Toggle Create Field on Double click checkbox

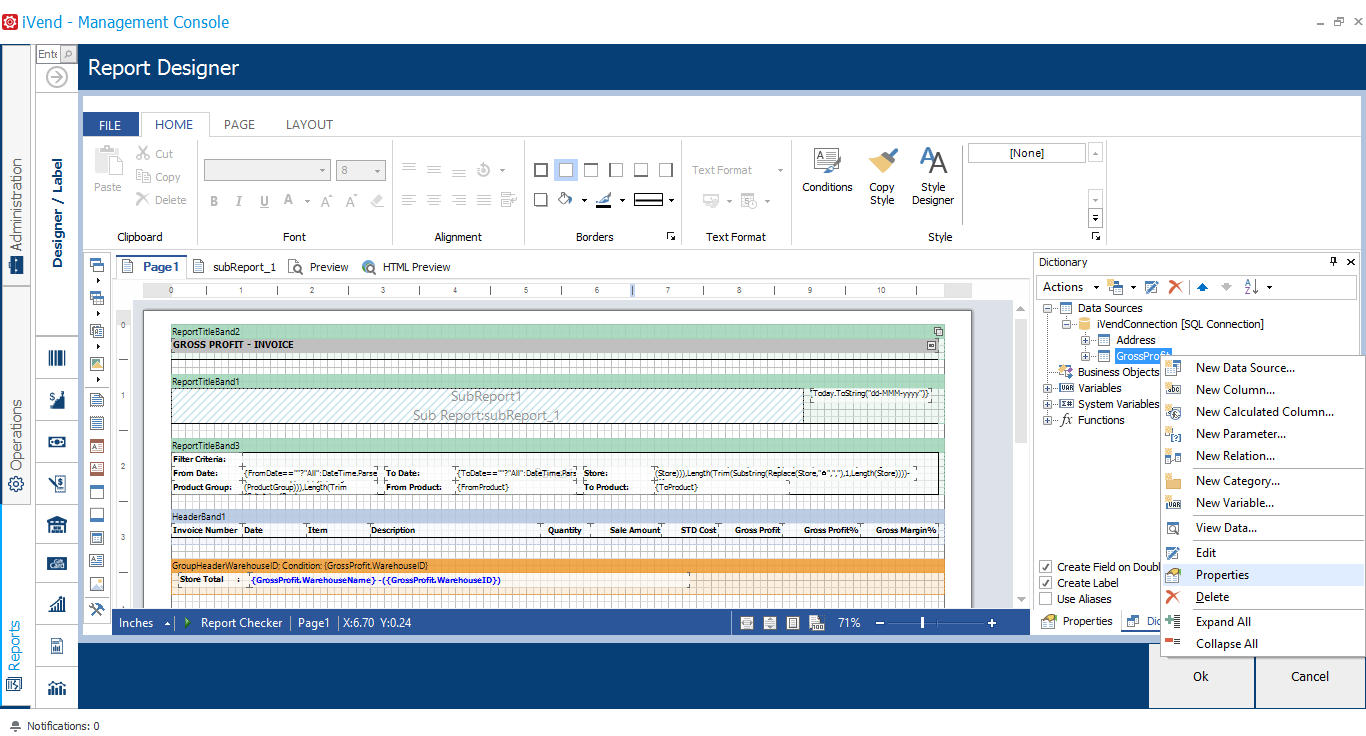[1046, 567]
